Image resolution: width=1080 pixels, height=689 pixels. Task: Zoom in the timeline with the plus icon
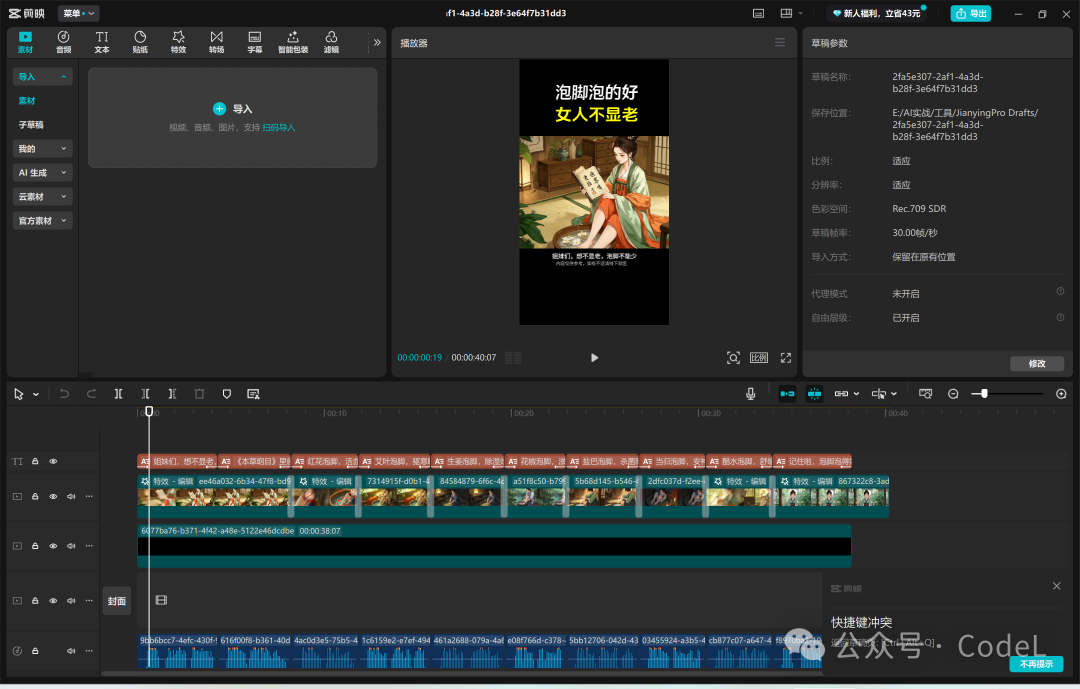point(1061,394)
